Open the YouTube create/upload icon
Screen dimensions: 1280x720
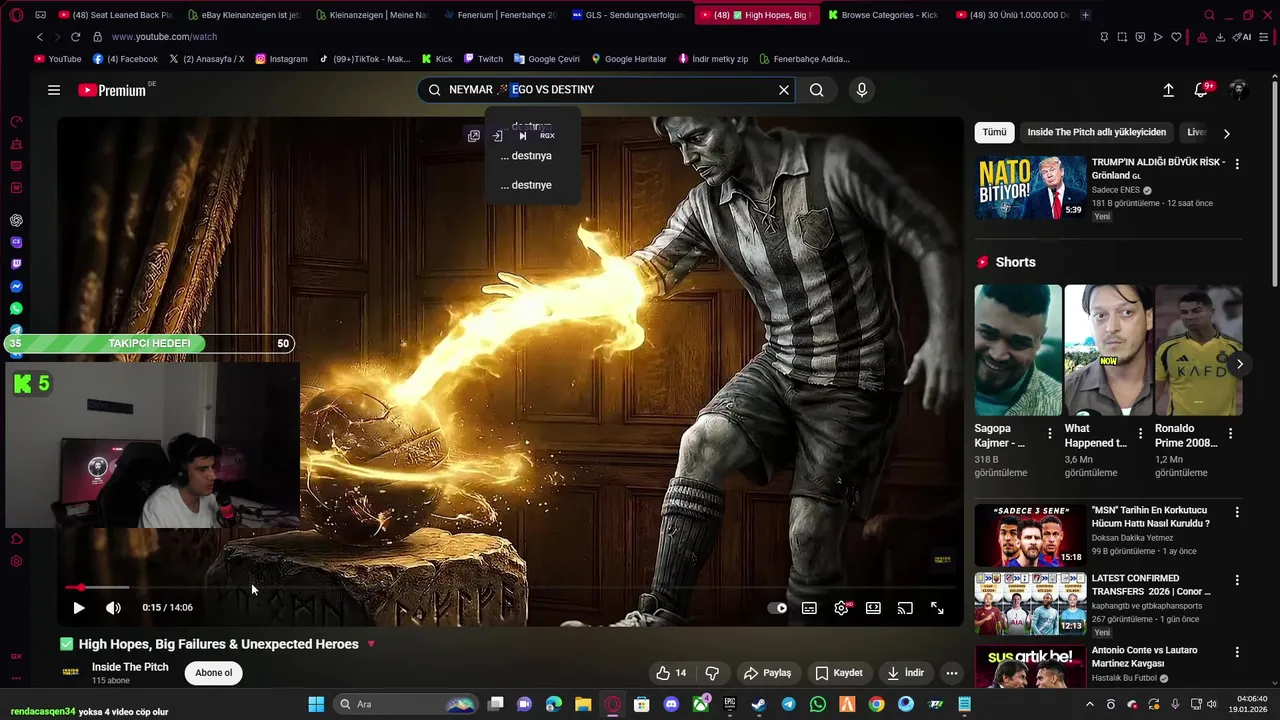click(x=1168, y=90)
